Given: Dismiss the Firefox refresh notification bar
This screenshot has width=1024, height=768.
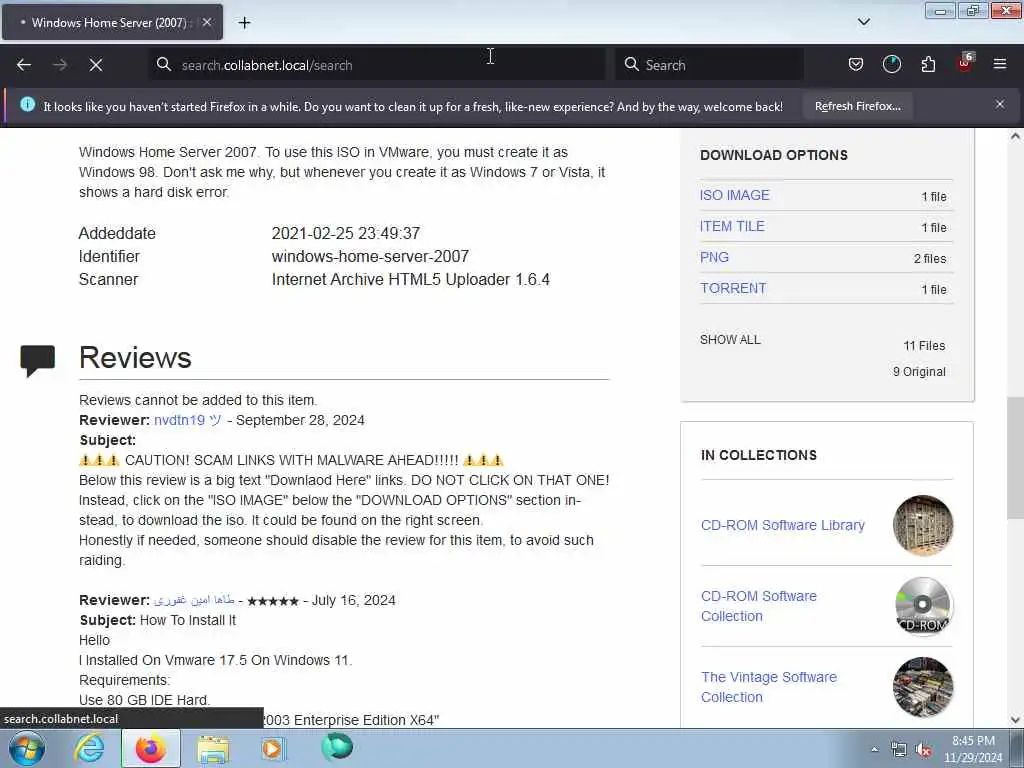Looking at the screenshot, I should point(1000,104).
